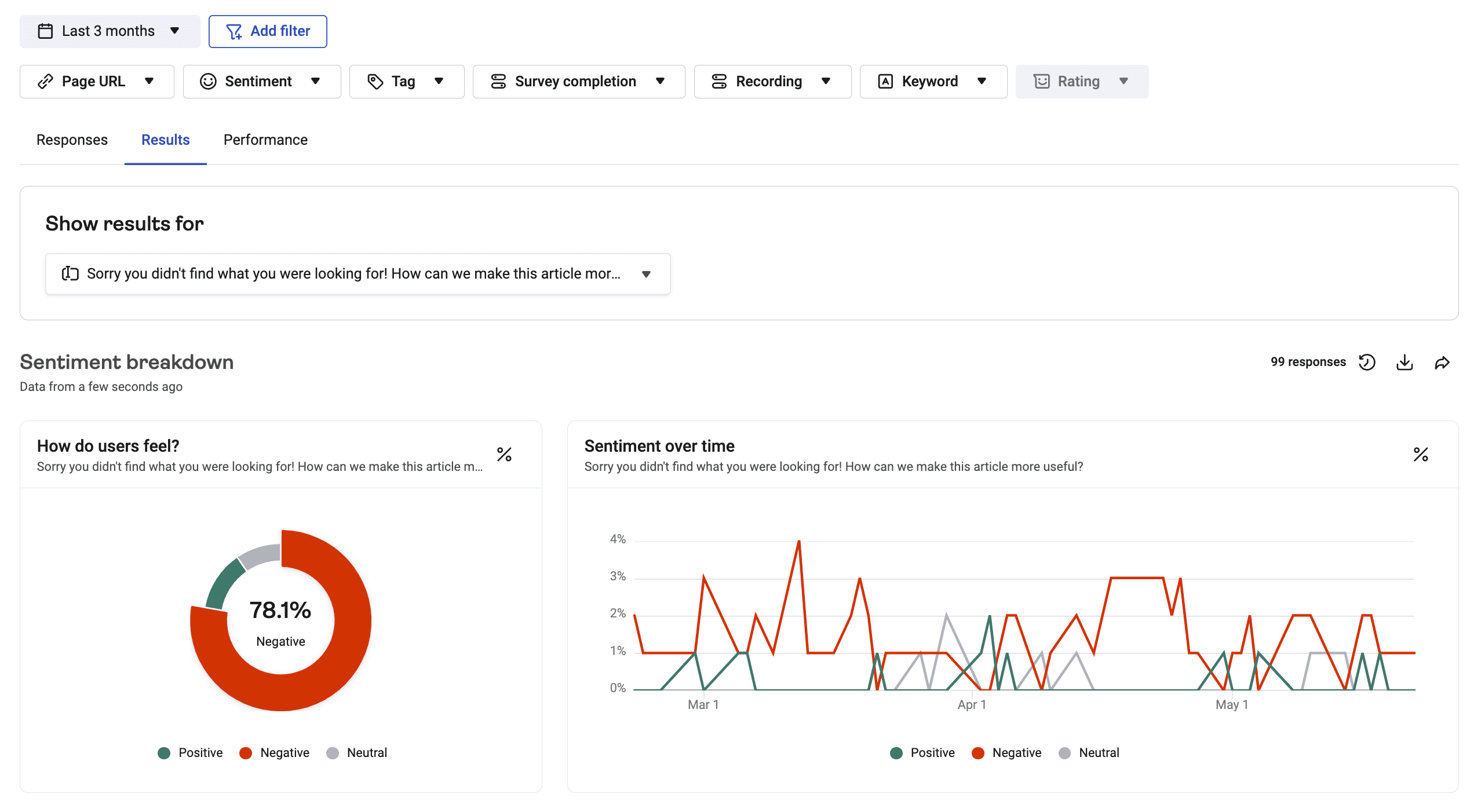Viewport: 1481px width, 812px height.
Task: Click the refresh data icon
Action: [1367, 363]
